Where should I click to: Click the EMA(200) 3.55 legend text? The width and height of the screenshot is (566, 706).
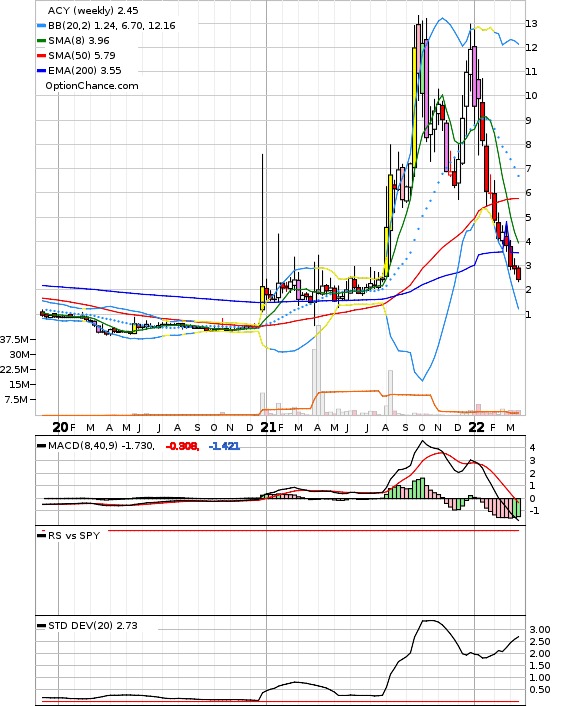coord(85,70)
